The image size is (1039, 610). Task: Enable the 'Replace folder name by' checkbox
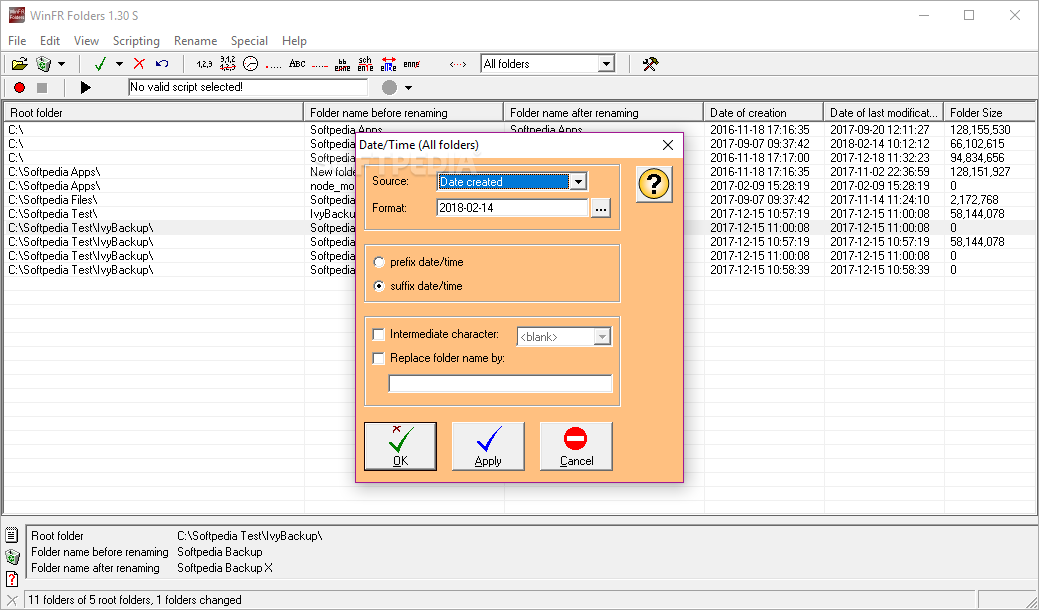(378, 358)
